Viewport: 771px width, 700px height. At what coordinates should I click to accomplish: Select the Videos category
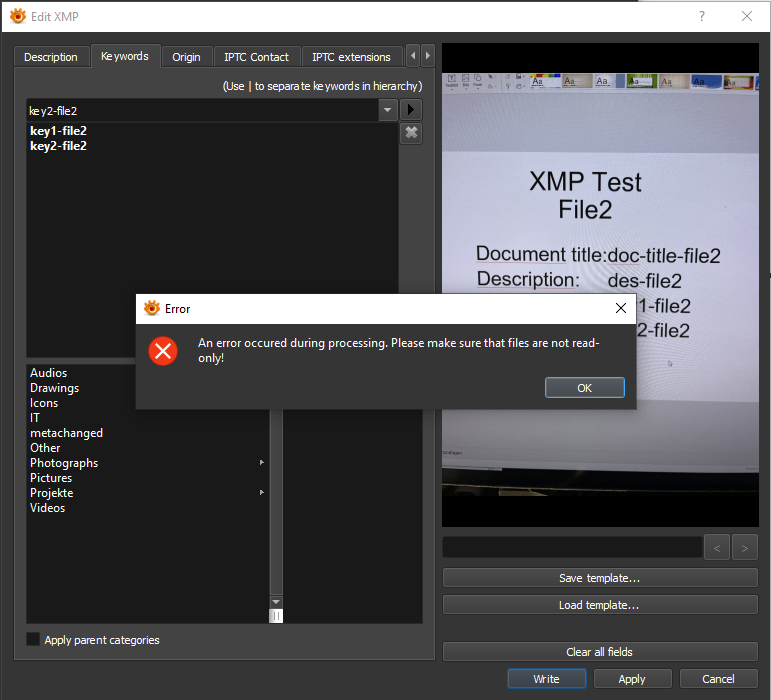pyautogui.click(x=47, y=508)
